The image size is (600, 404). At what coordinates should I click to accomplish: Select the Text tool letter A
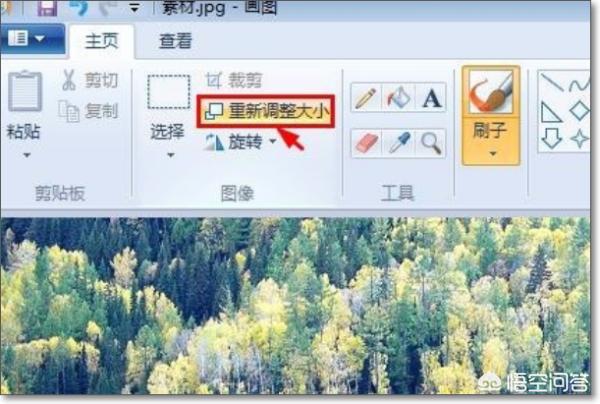[x=431, y=98]
